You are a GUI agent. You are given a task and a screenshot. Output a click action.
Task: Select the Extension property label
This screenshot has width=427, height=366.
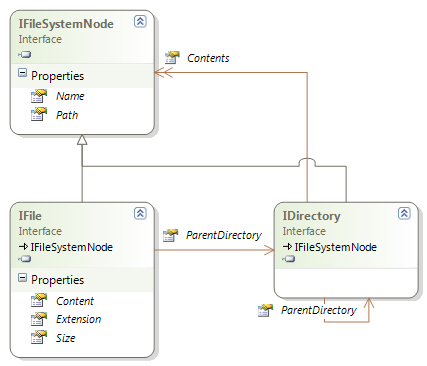79,319
